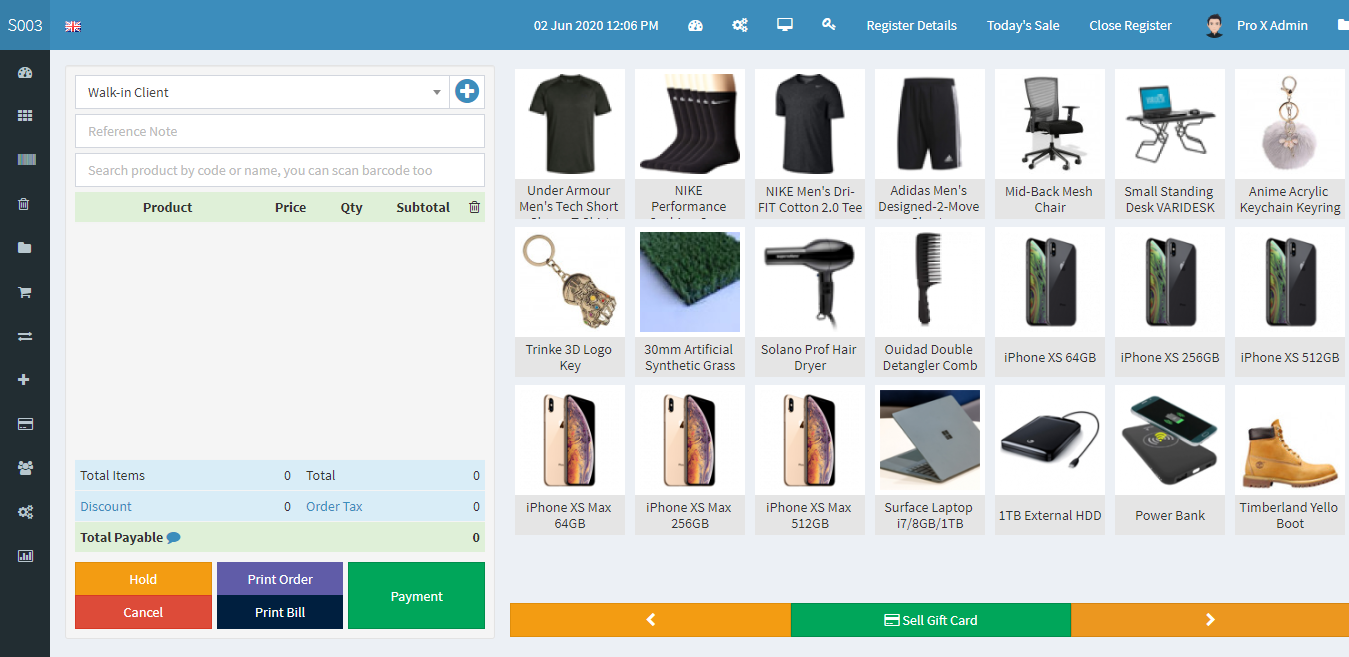Click the plus icon in the left sidebar
The width and height of the screenshot is (1349, 657).
(25, 380)
